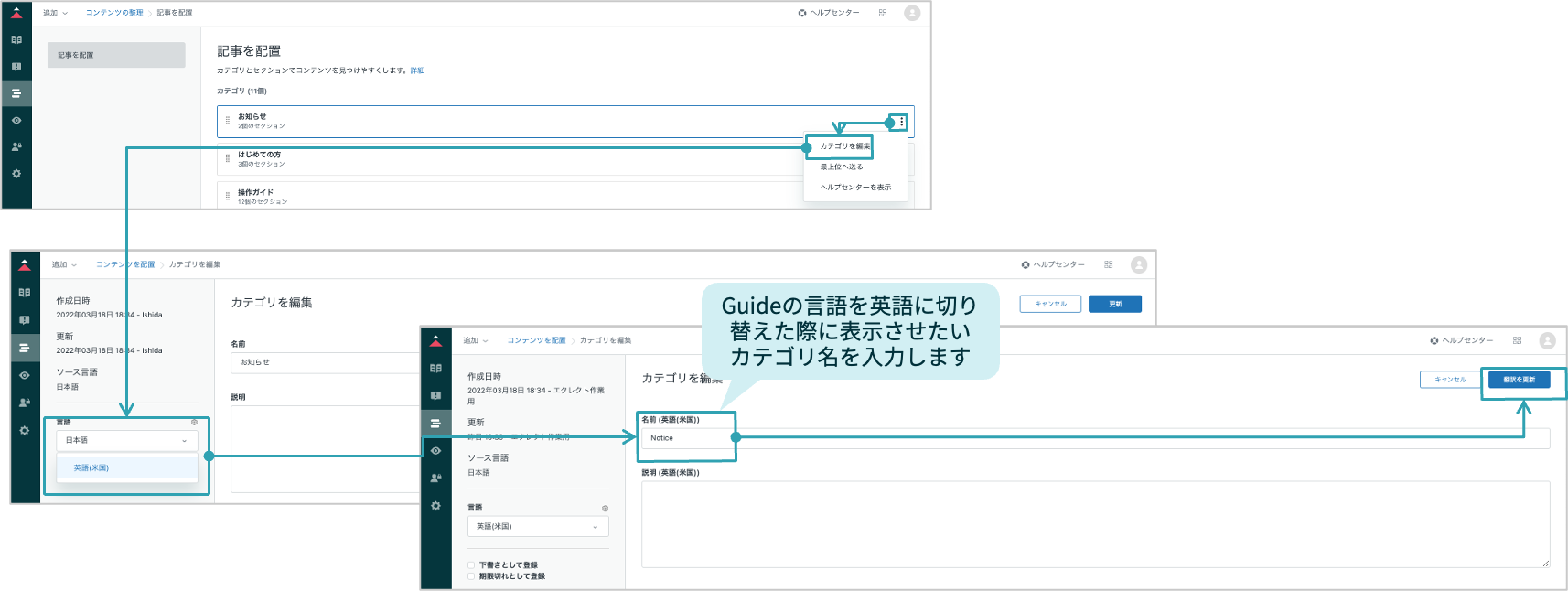Choose 最上位へ送る in the context menu
Image resolution: width=1568 pixels, height=591 pixels.
click(842, 167)
